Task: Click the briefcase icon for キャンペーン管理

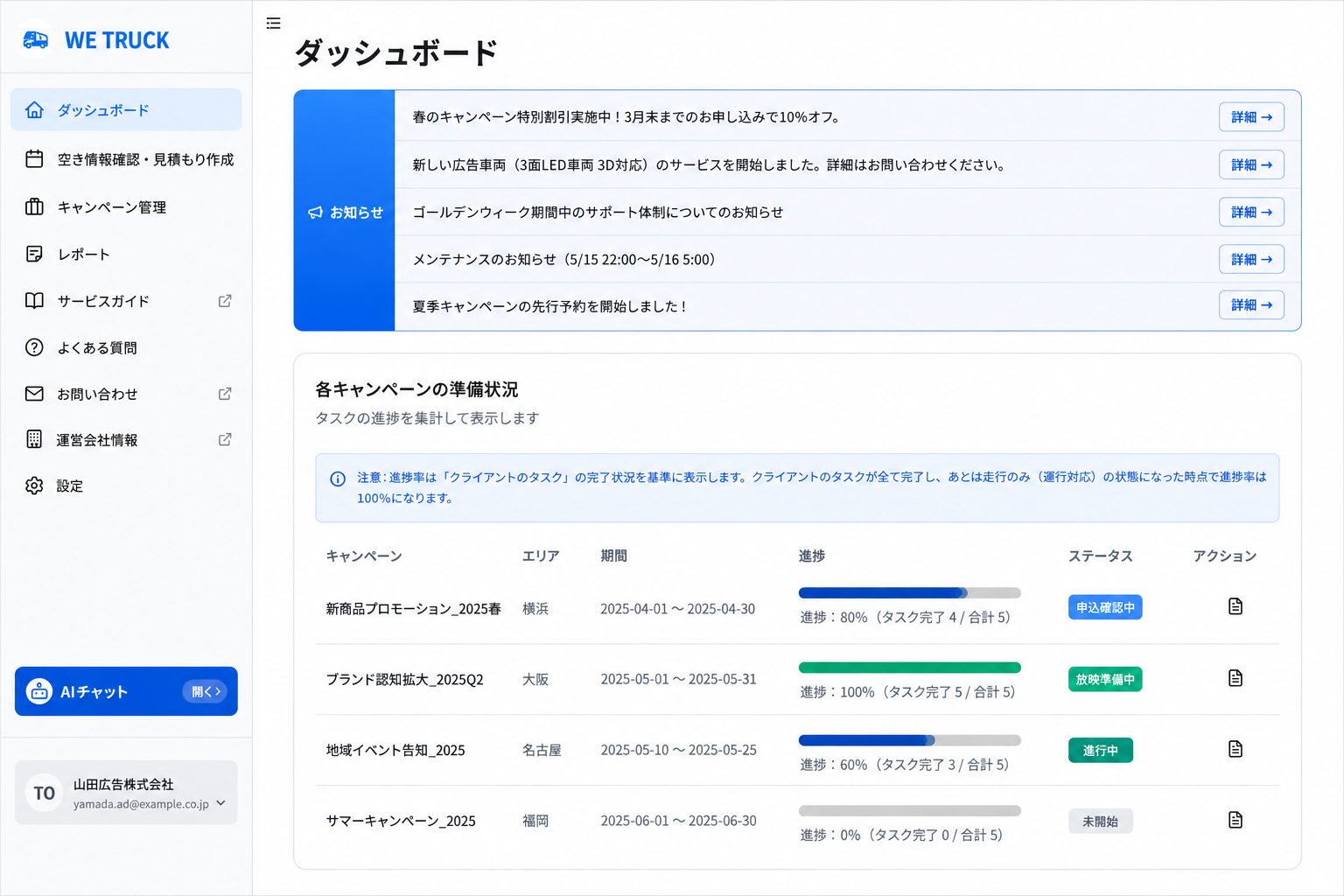Action: (34, 207)
